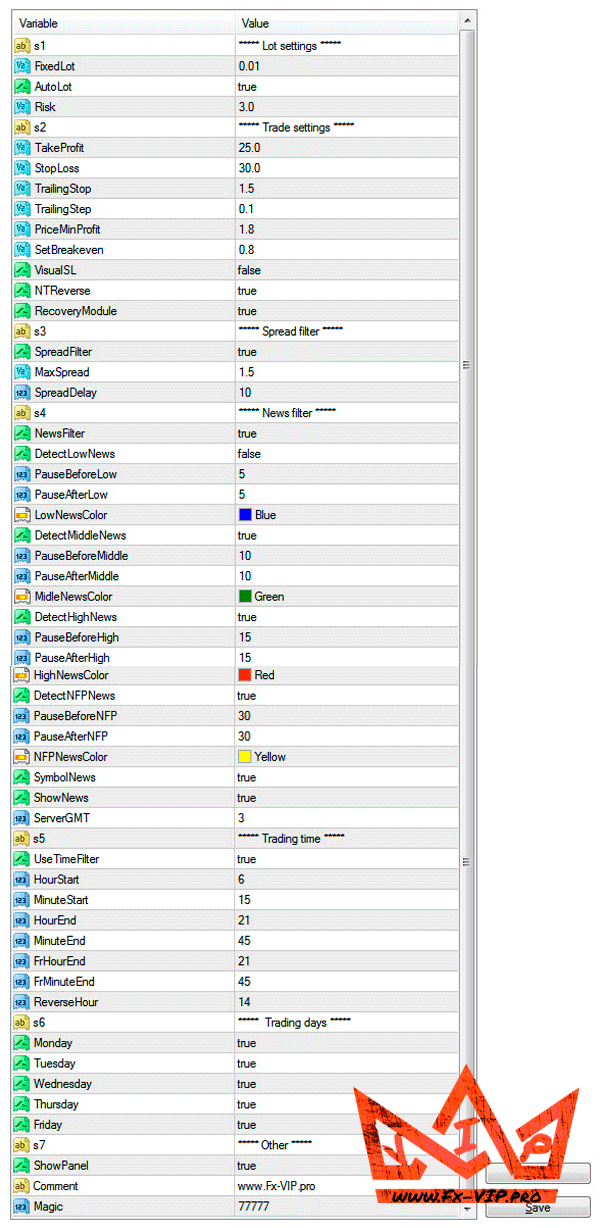This screenshot has height=1228, width=600.
Task: Click the red HighNewsColor swatch
Action: pyautogui.click(x=245, y=675)
